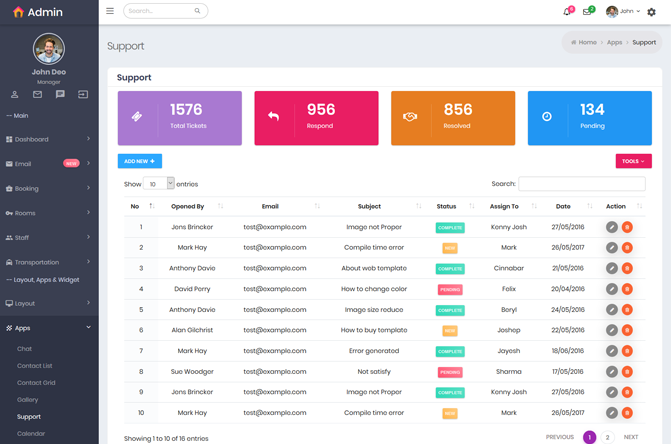
Task: Click the table Search input field
Action: [581, 184]
